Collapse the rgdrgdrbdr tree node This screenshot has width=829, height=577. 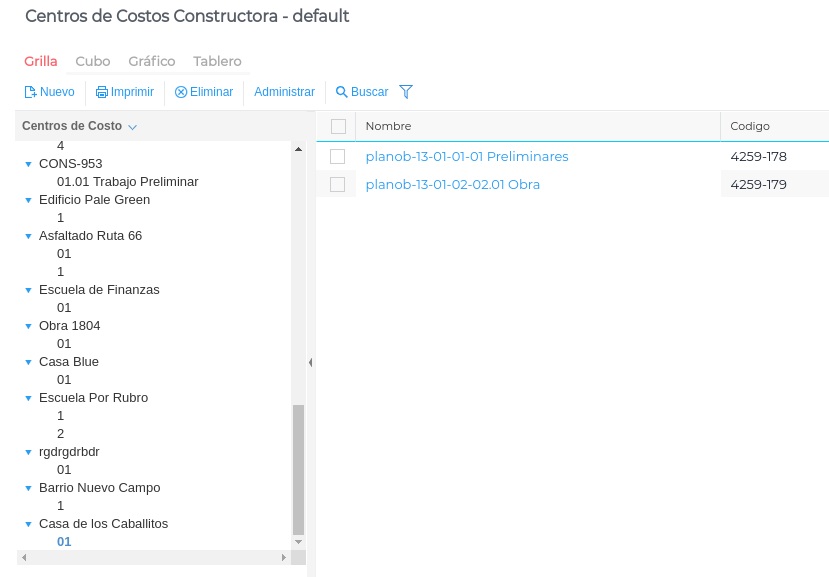click(x=29, y=452)
